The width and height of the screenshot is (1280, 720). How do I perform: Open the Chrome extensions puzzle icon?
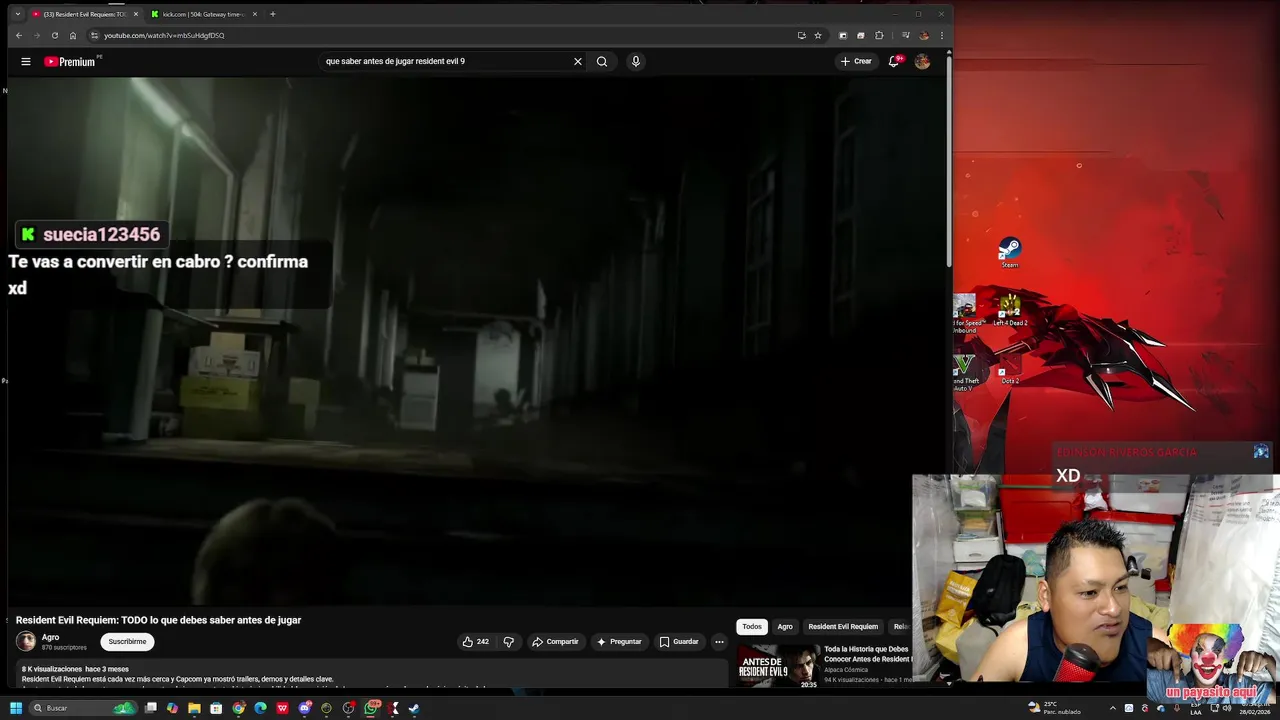[x=879, y=35]
